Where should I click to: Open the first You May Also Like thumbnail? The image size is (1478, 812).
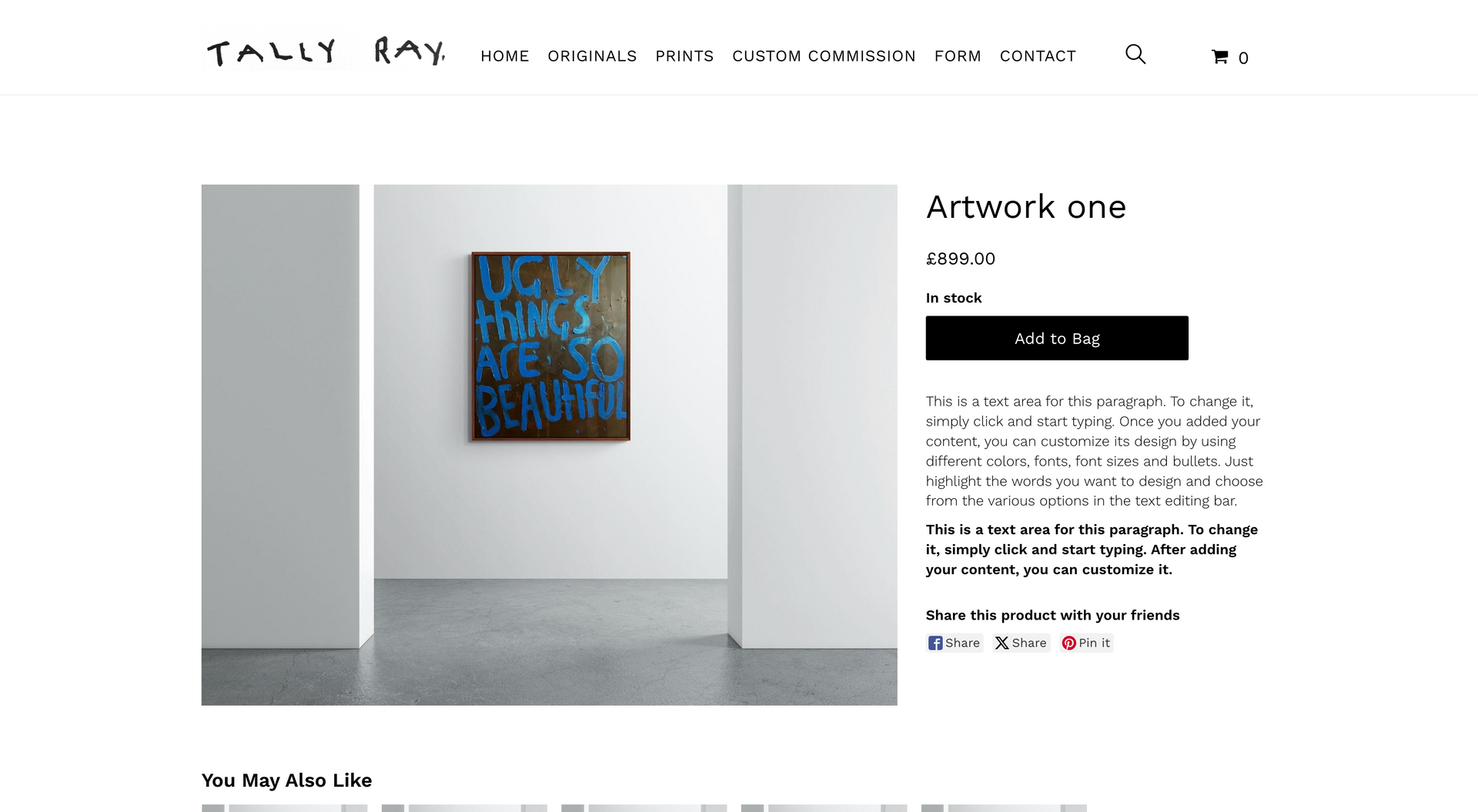pos(284,807)
